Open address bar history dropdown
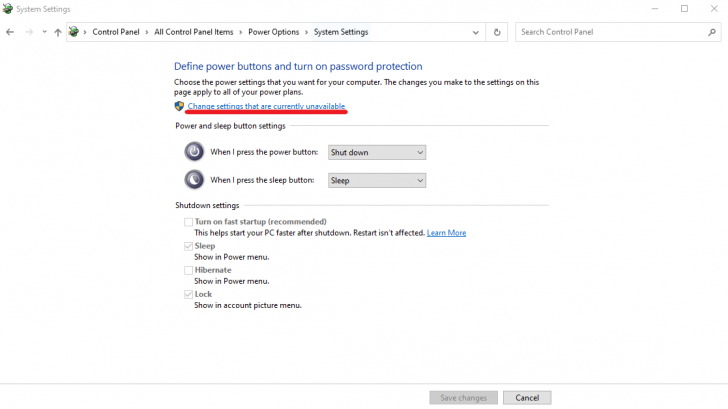Image resolution: width=728 pixels, height=409 pixels. (x=475, y=32)
